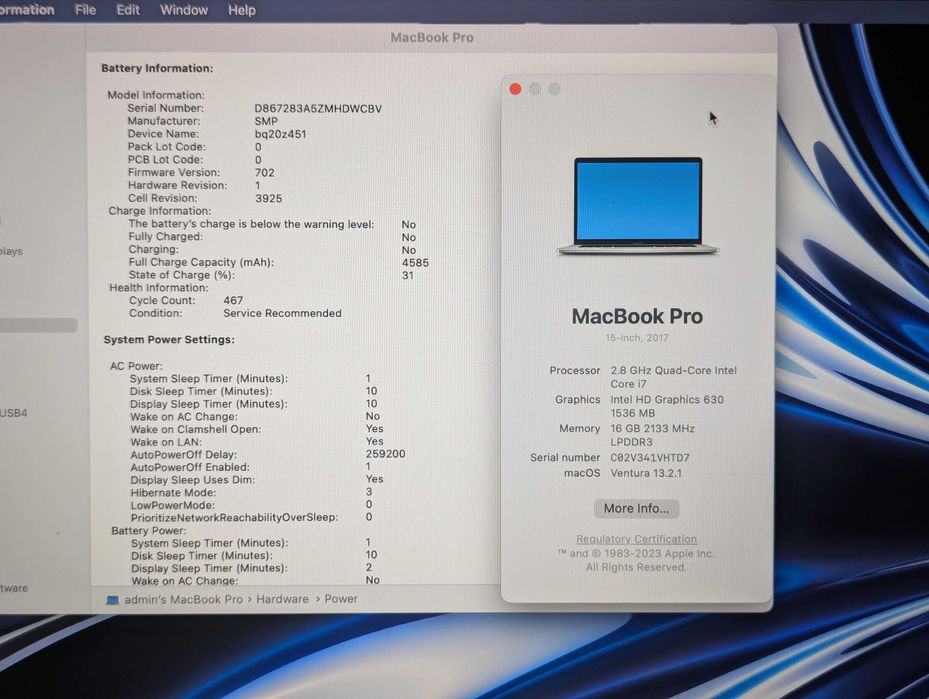Image resolution: width=929 pixels, height=699 pixels.
Task: Close the About This Mac window
Action: (515, 89)
